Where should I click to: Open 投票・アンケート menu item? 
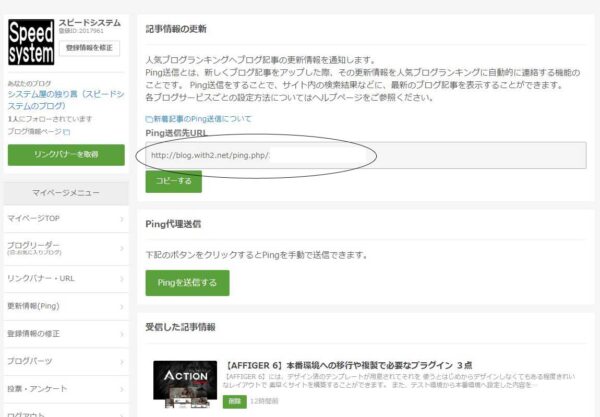(66, 389)
